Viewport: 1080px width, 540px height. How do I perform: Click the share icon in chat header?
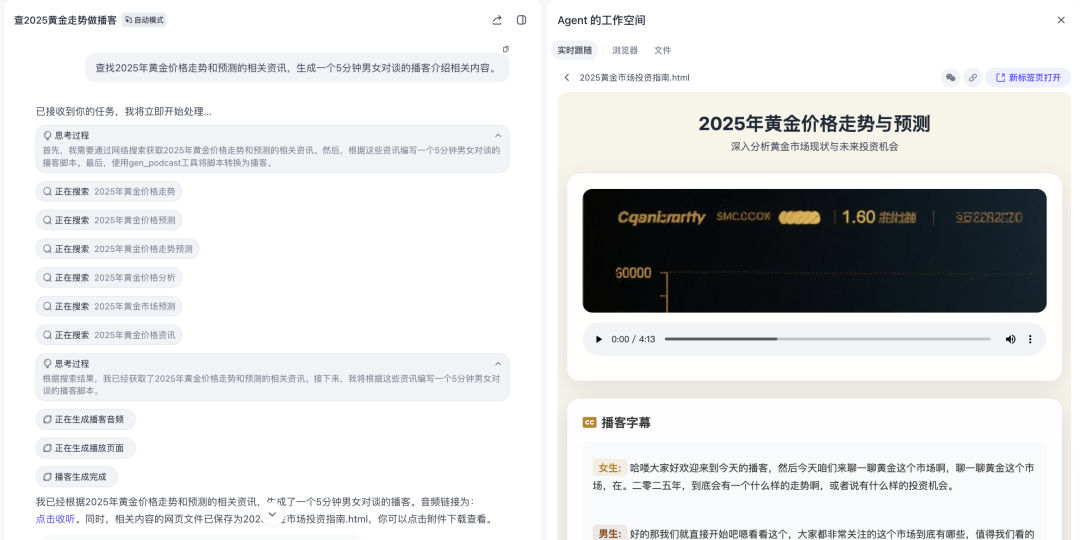(x=497, y=20)
